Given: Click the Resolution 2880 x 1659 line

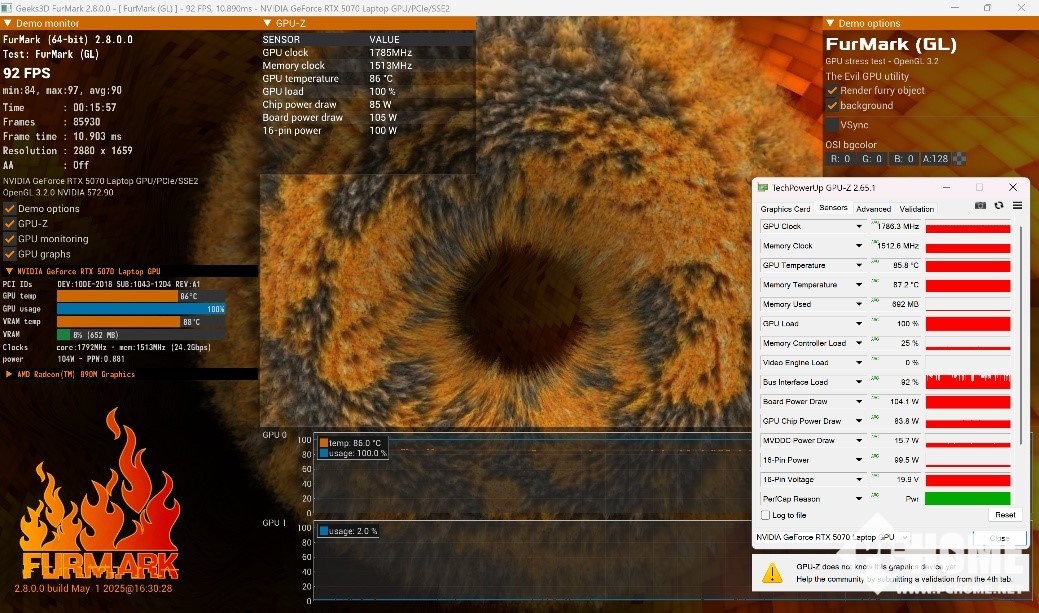Looking at the screenshot, I should (x=68, y=150).
